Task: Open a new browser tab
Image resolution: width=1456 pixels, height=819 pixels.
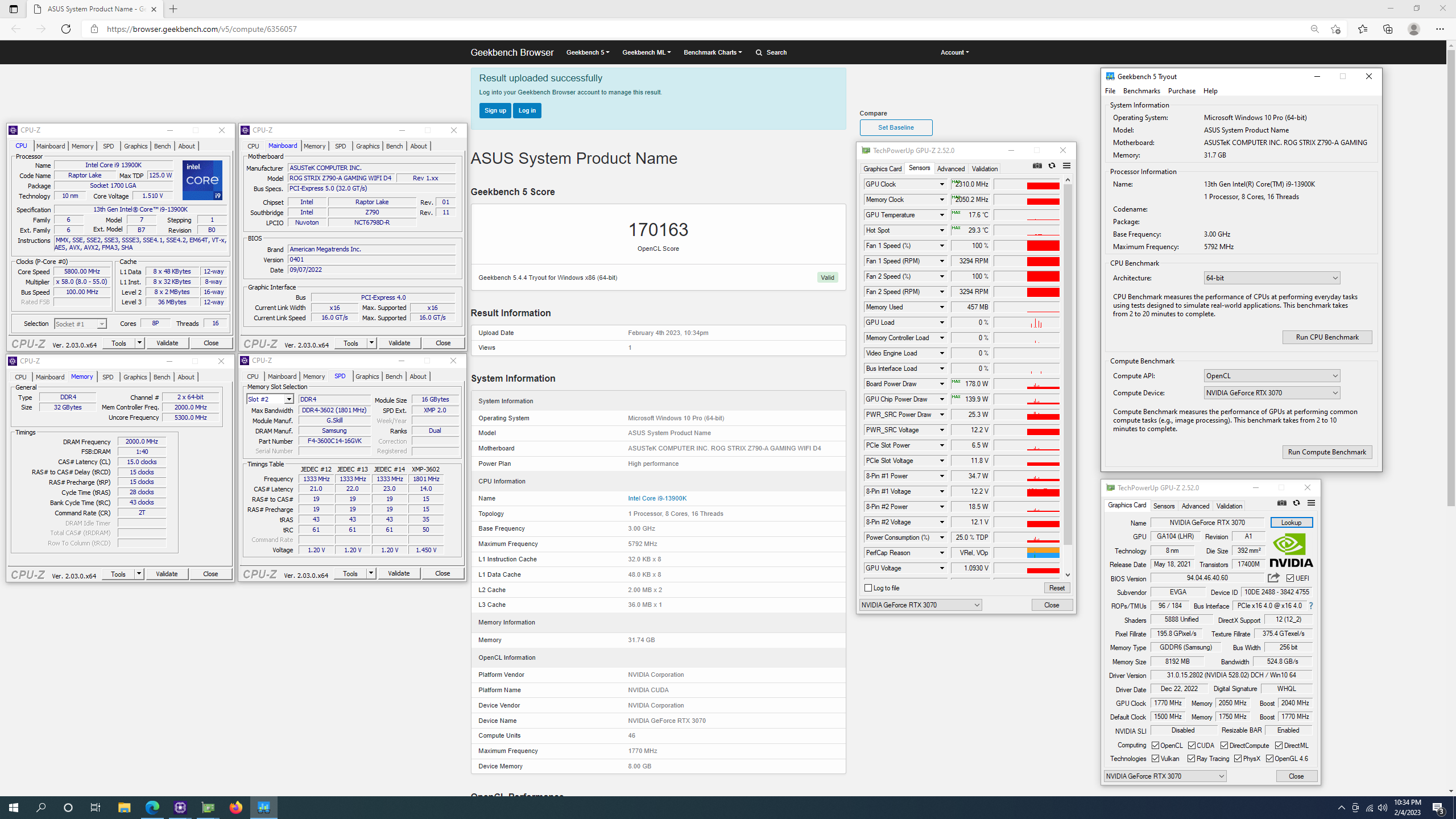Action: point(173,9)
